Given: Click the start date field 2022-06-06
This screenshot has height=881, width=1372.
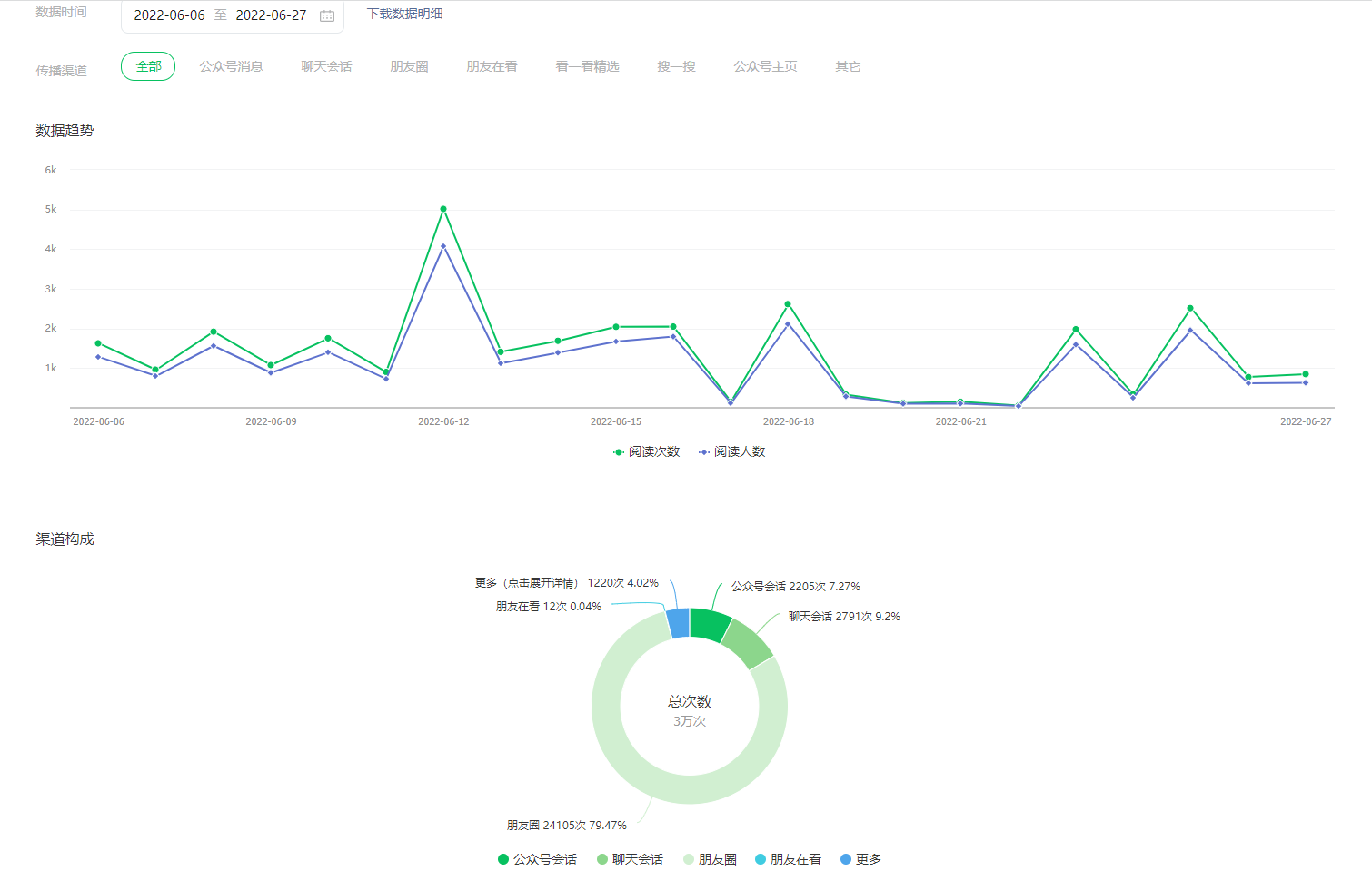Looking at the screenshot, I should coord(169,15).
